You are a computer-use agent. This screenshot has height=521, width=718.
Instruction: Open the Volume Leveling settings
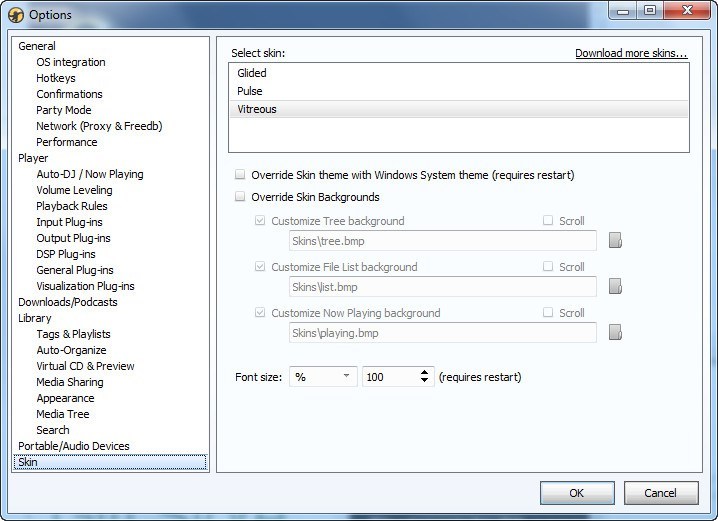click(x=74, y=190)
